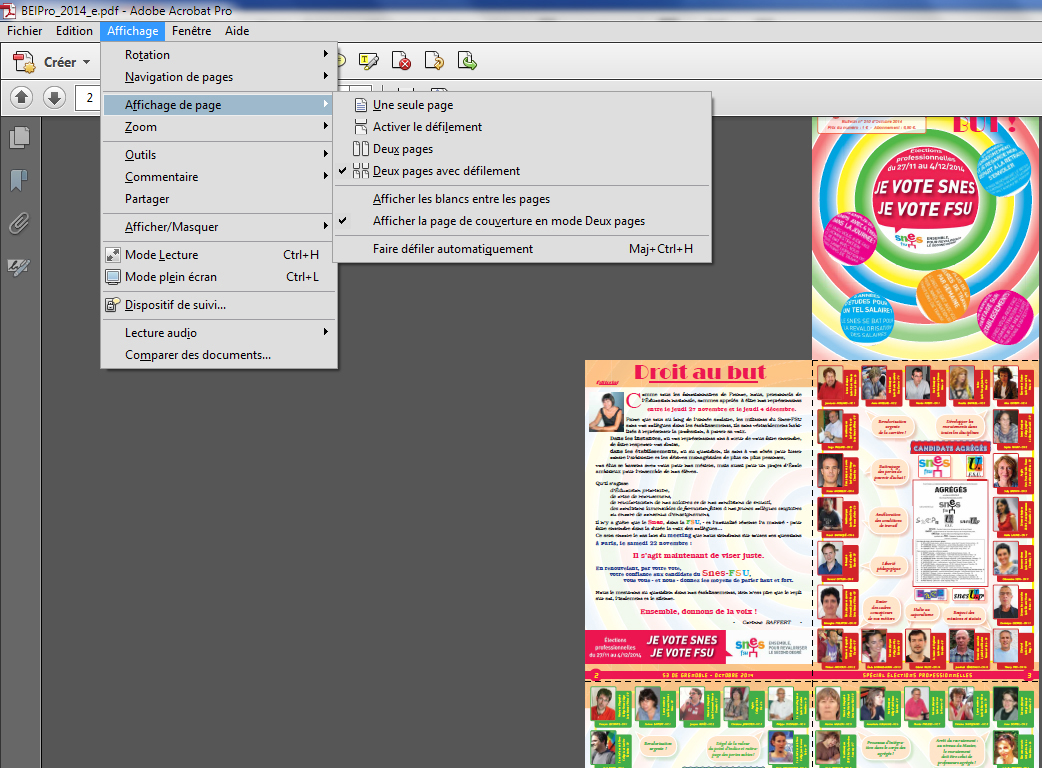Image resolution: width=1042 pixels, height=768 pixels.
Task: Click the page number input field
Action: tap(88, 97)
